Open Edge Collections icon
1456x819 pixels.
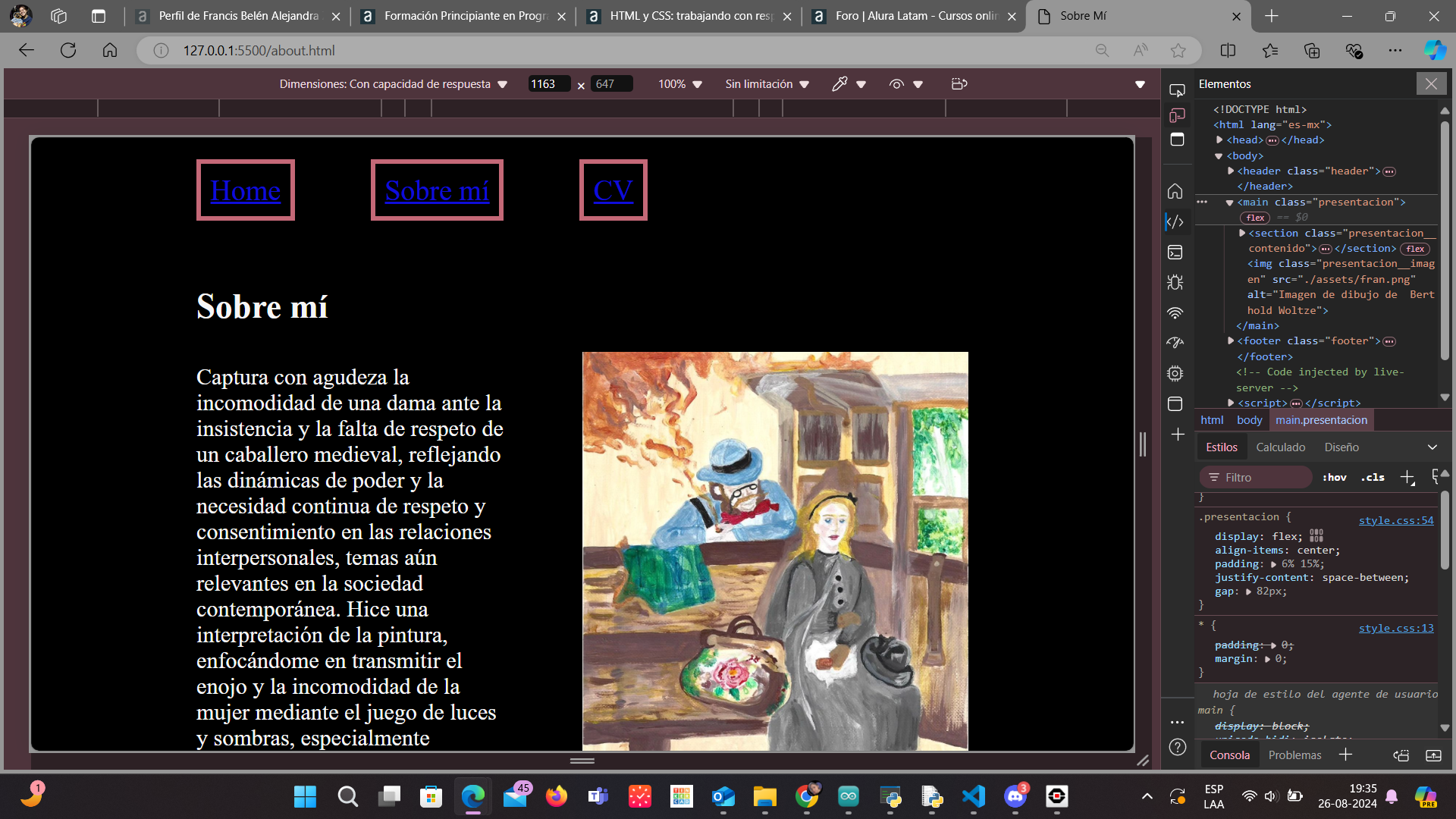click(x=1312, y=51)
